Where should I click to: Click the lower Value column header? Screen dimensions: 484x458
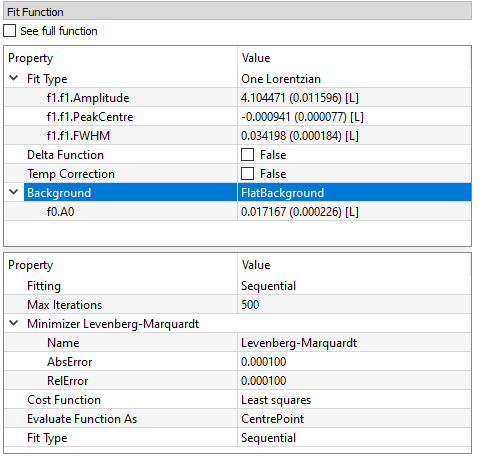354,265
